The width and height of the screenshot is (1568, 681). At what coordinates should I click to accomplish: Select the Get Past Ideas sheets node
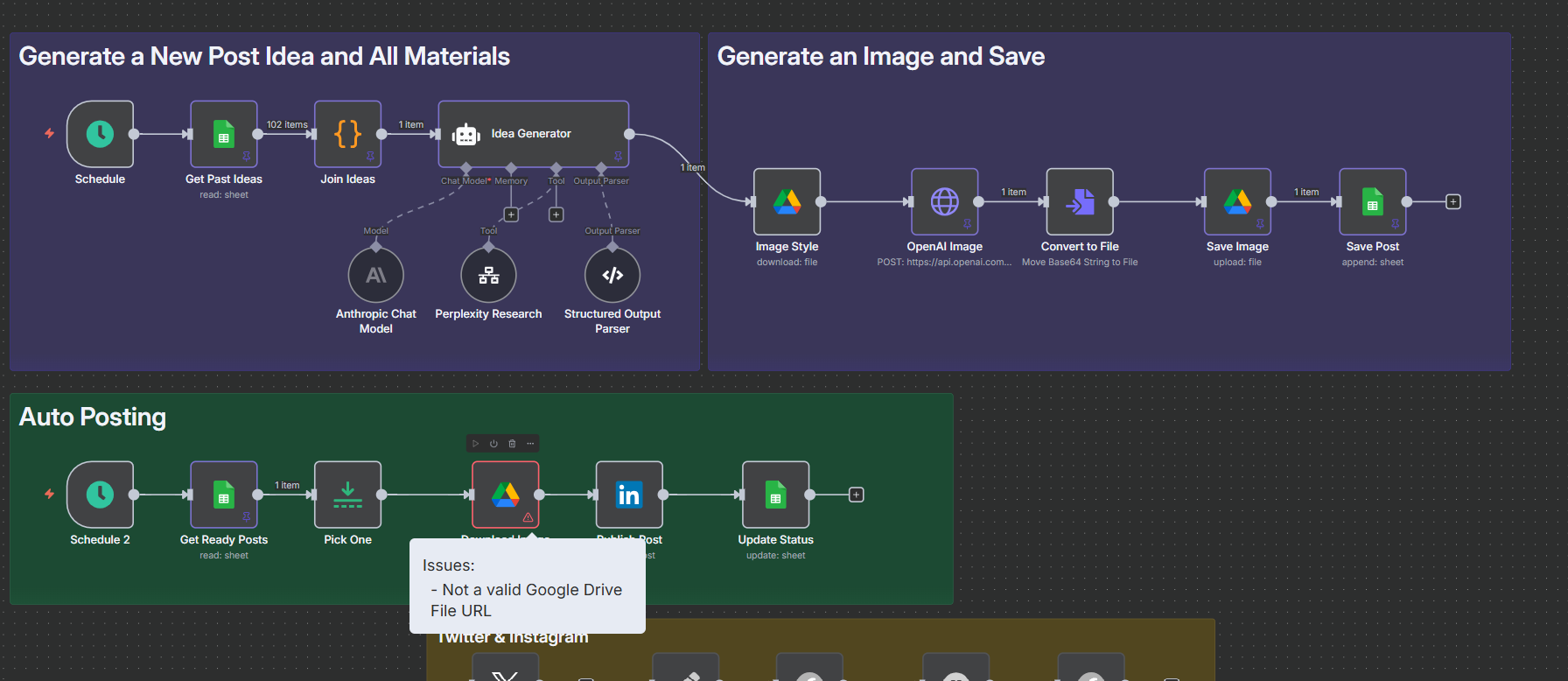(x=224, y=134)
